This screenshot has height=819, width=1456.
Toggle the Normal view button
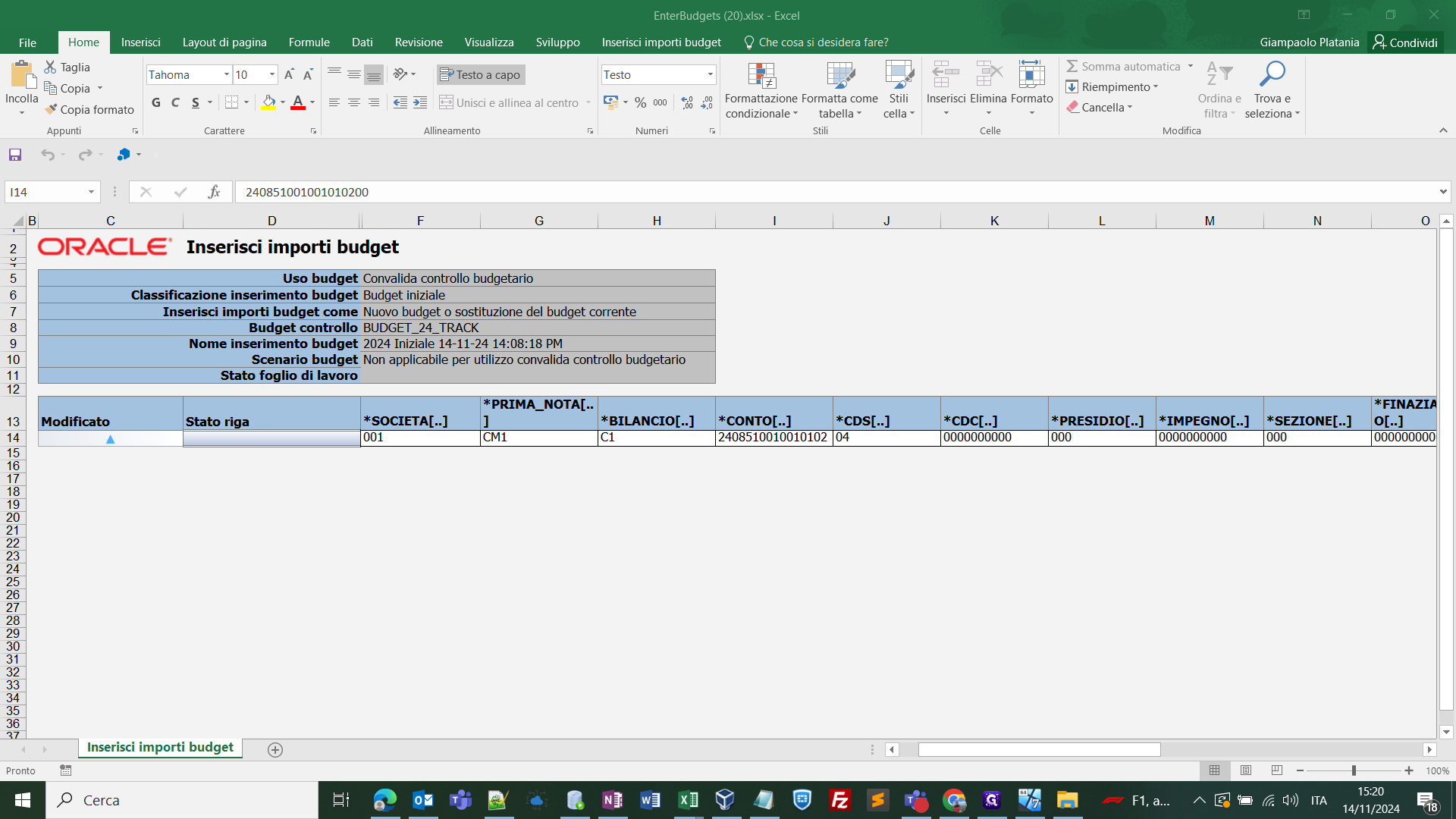click(x=1215, y=770)
